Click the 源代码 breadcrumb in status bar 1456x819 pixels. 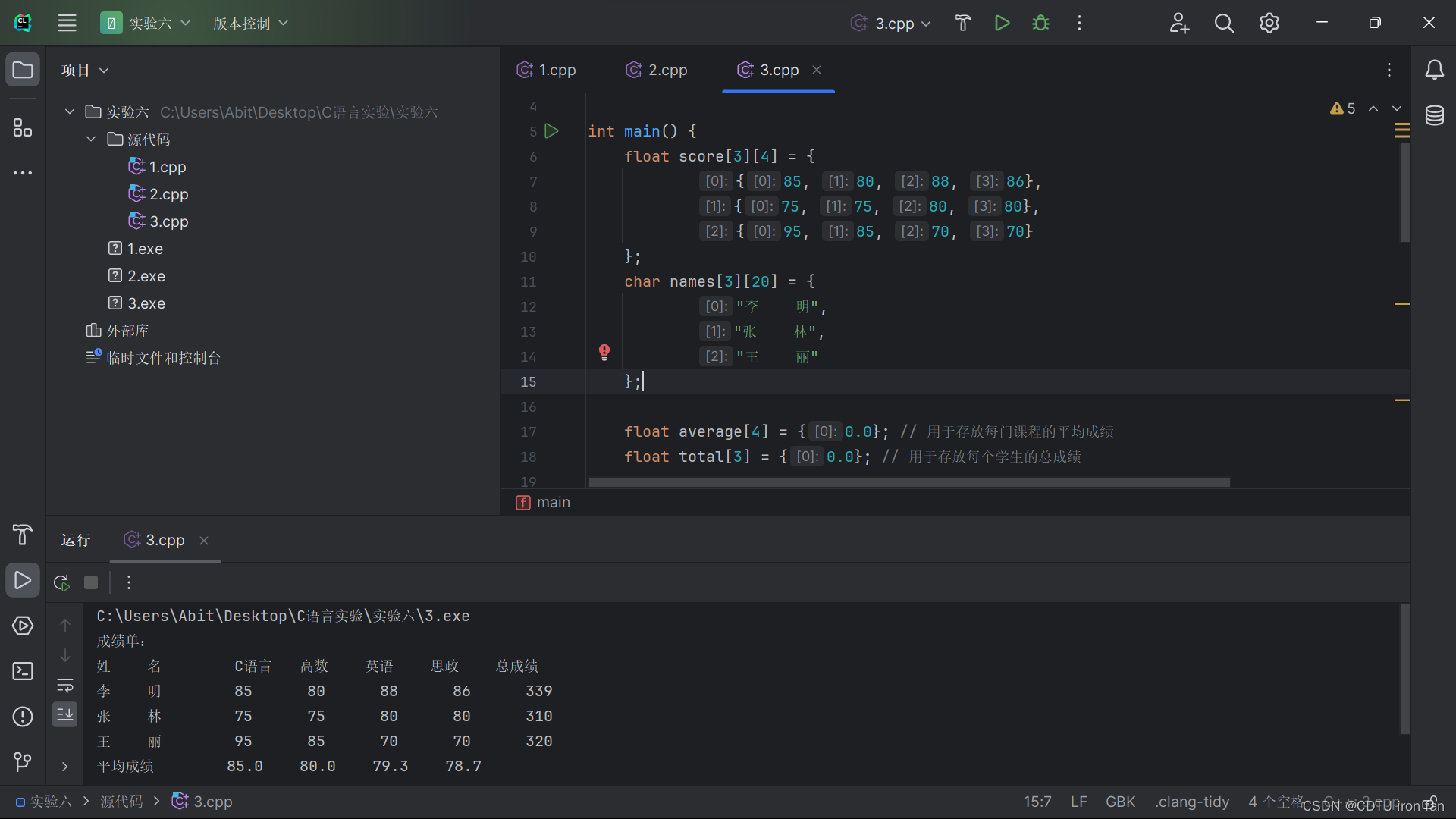(x=121, y=802)
